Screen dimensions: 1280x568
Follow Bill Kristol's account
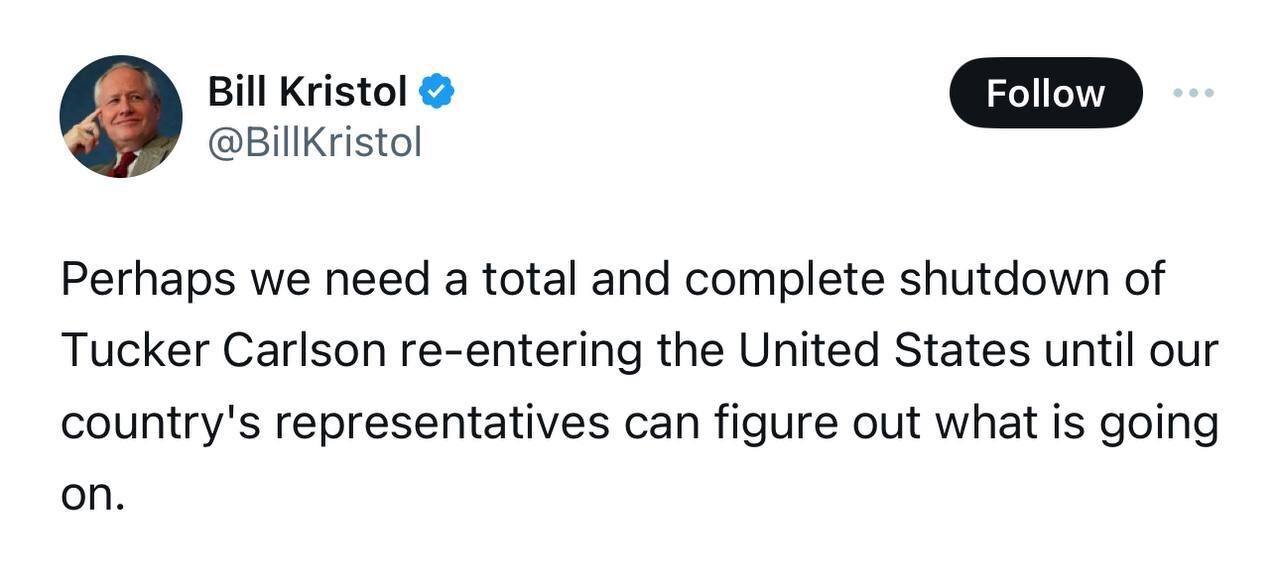point(1045,93)
